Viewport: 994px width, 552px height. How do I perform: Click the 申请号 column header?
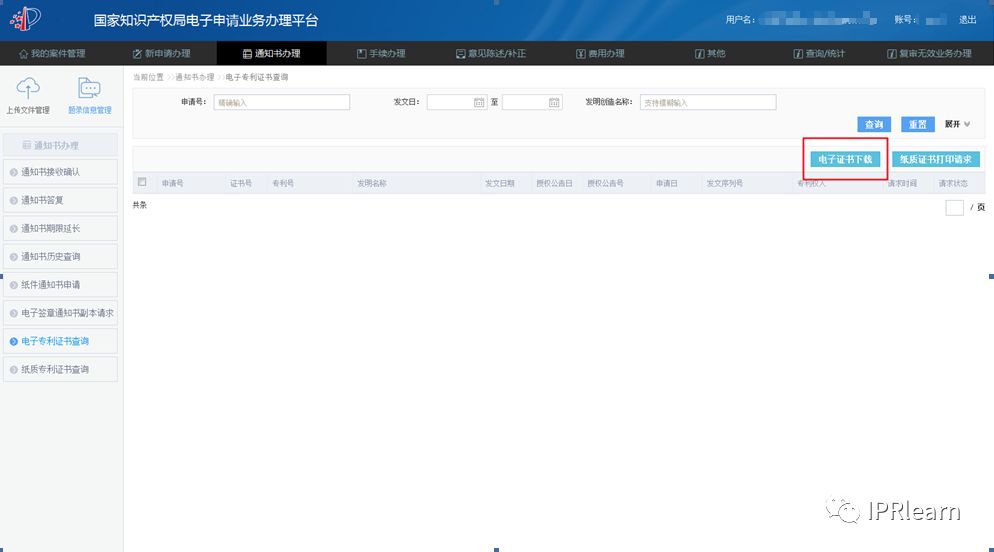click(x=172, y=183)
